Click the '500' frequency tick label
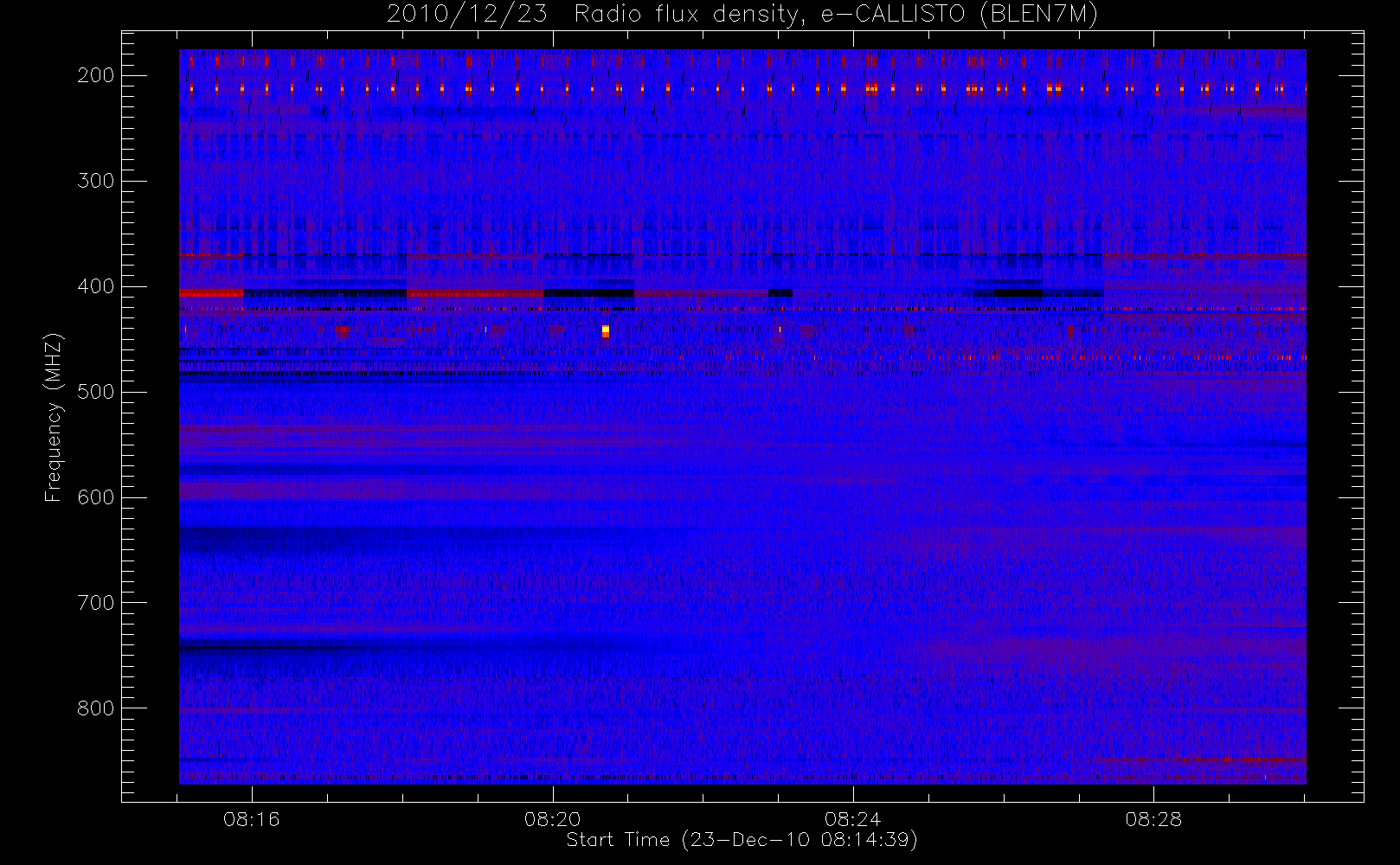 [96, 392]
